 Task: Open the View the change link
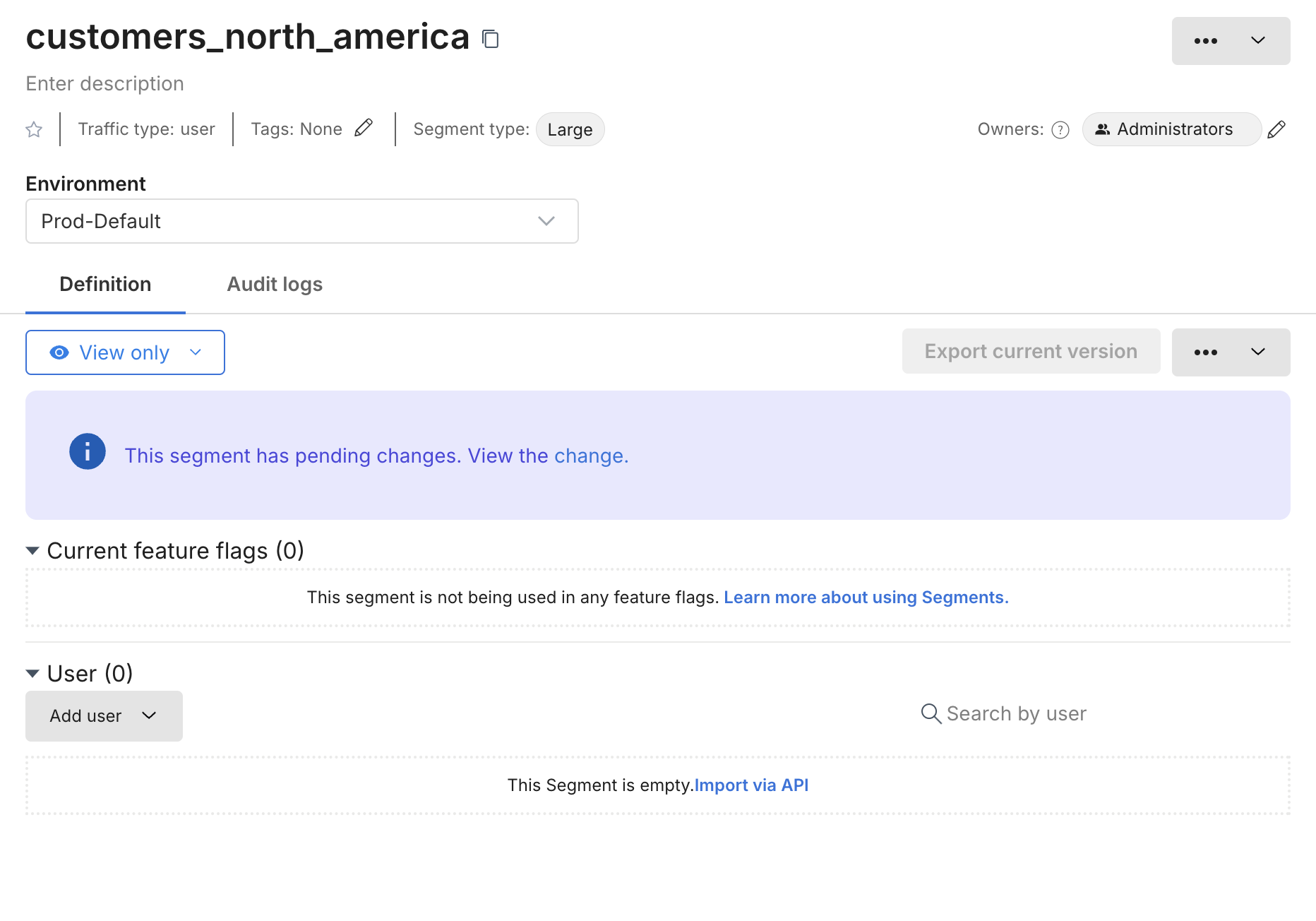(x=548, y=456)
